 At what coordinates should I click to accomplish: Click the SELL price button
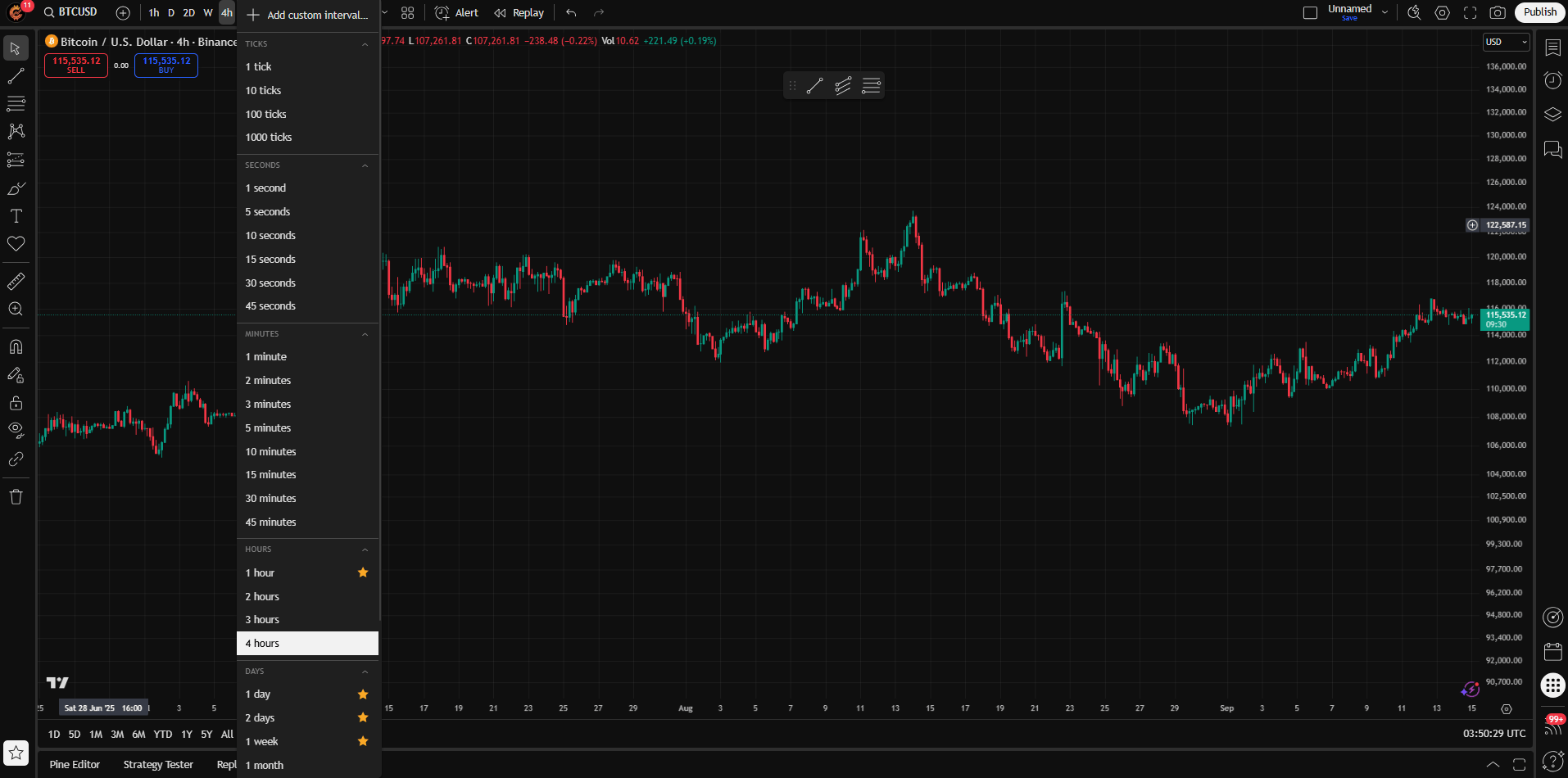click(x=76, y=66)
